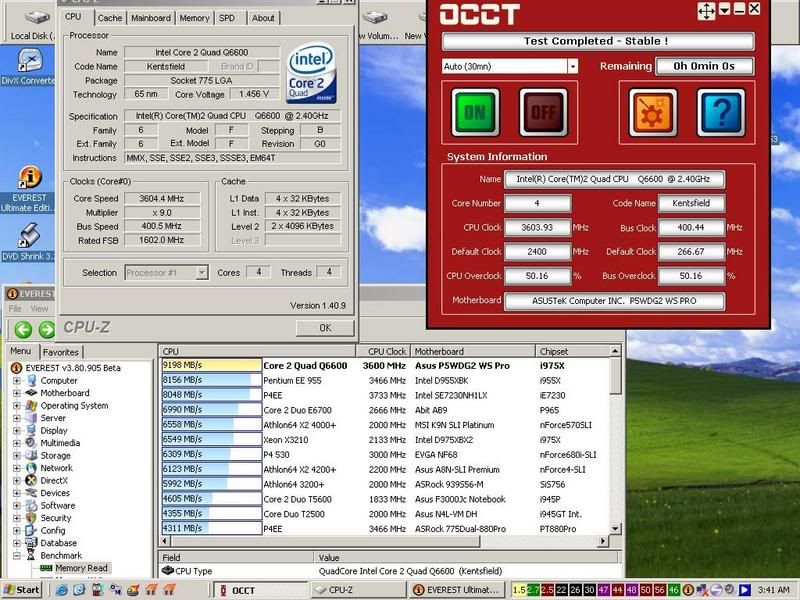This screenshot has height=600, width=800.
Task: Switch to the Memory tab in CPU-Z
Action: (x=194, y=18)
